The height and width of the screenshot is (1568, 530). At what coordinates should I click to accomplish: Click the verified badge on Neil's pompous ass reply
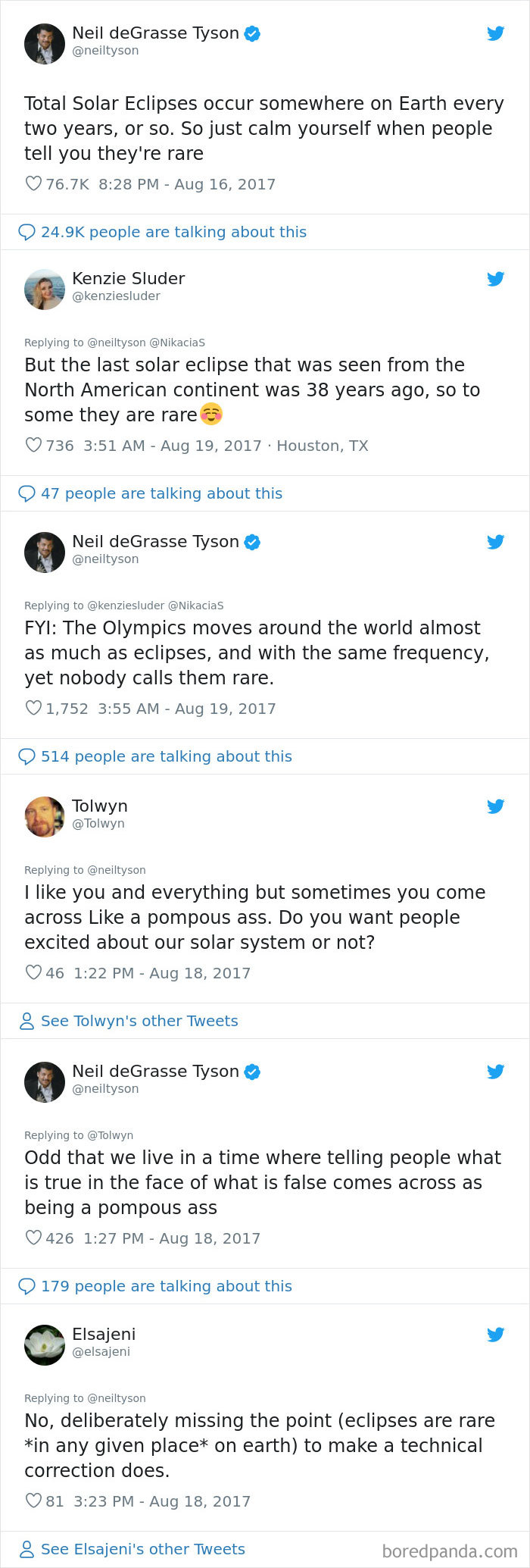coord(252,1072)
